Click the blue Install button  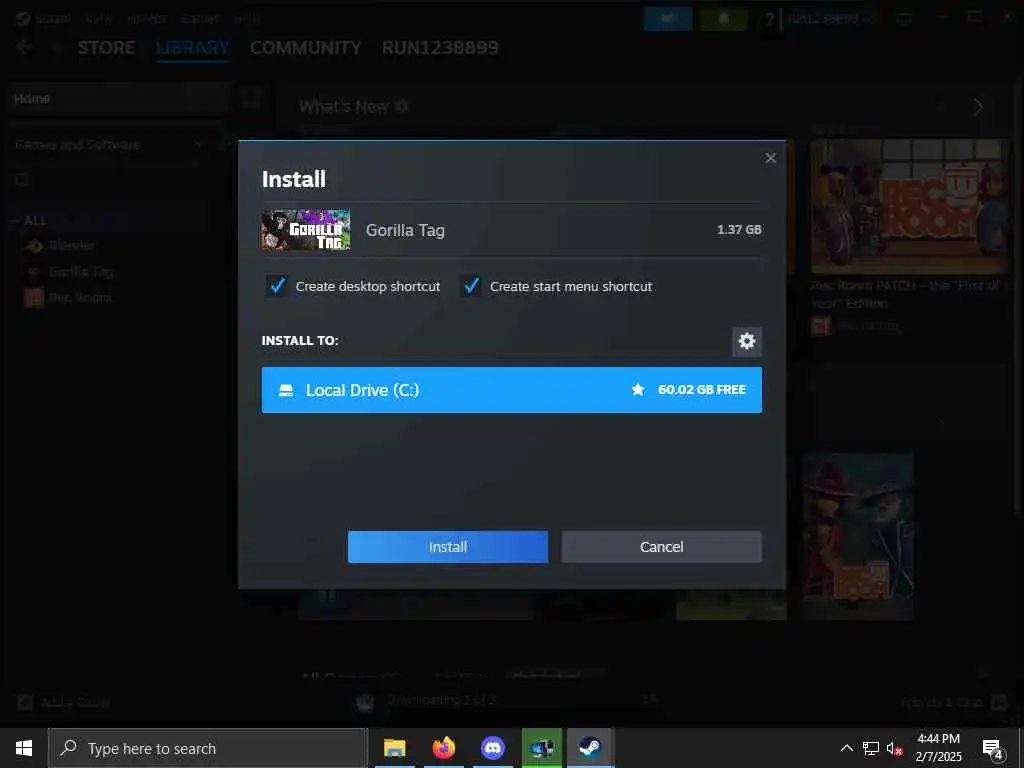[447, 547]
